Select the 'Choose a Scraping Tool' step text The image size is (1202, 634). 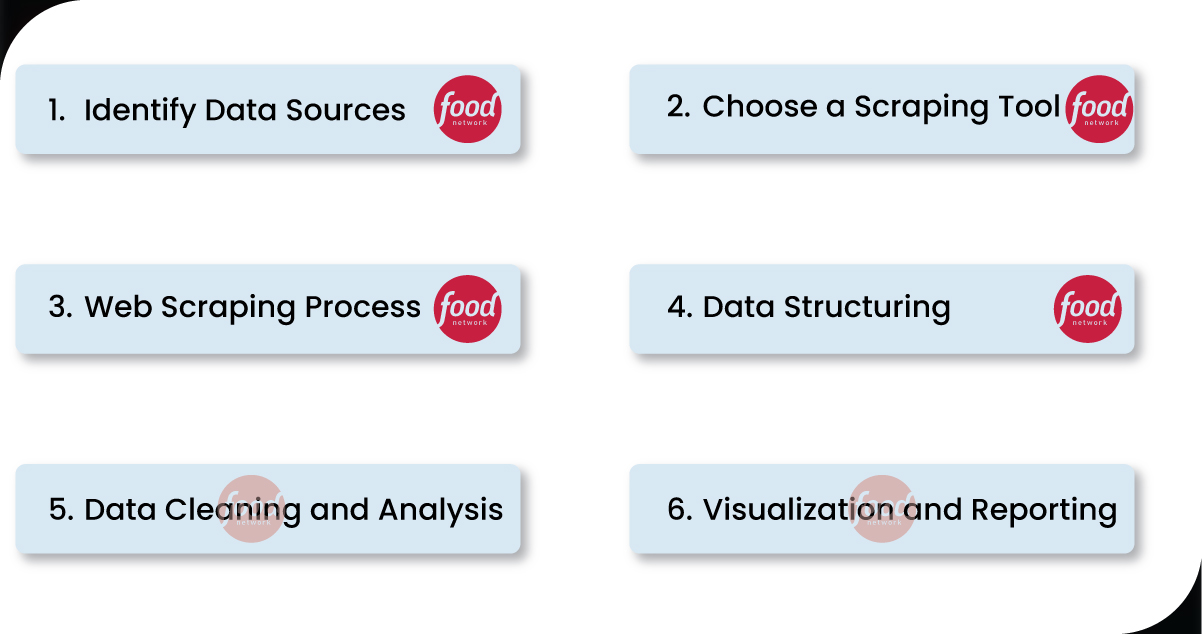881,107
